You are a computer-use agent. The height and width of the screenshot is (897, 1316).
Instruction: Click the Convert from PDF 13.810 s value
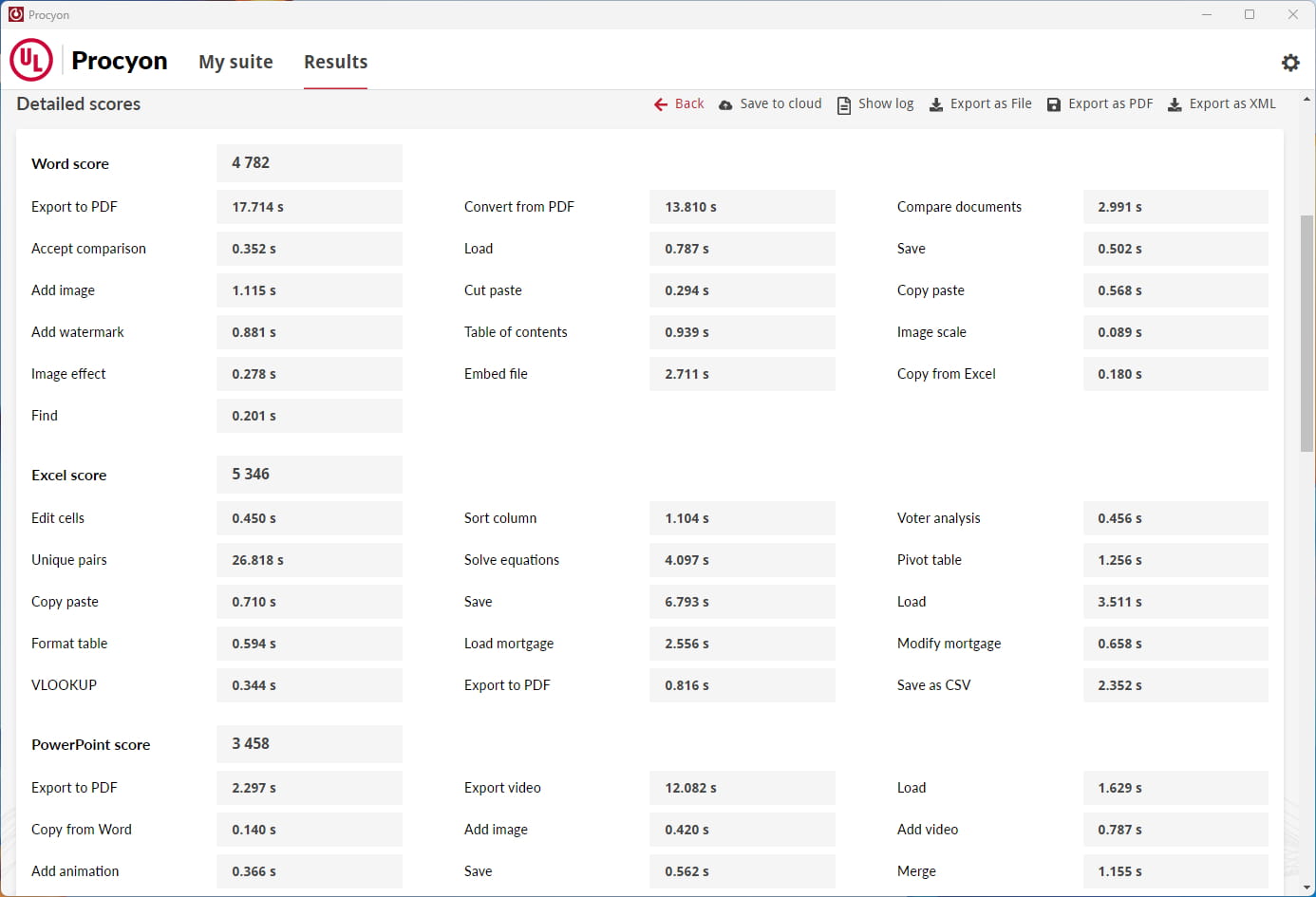pos(743,207)
